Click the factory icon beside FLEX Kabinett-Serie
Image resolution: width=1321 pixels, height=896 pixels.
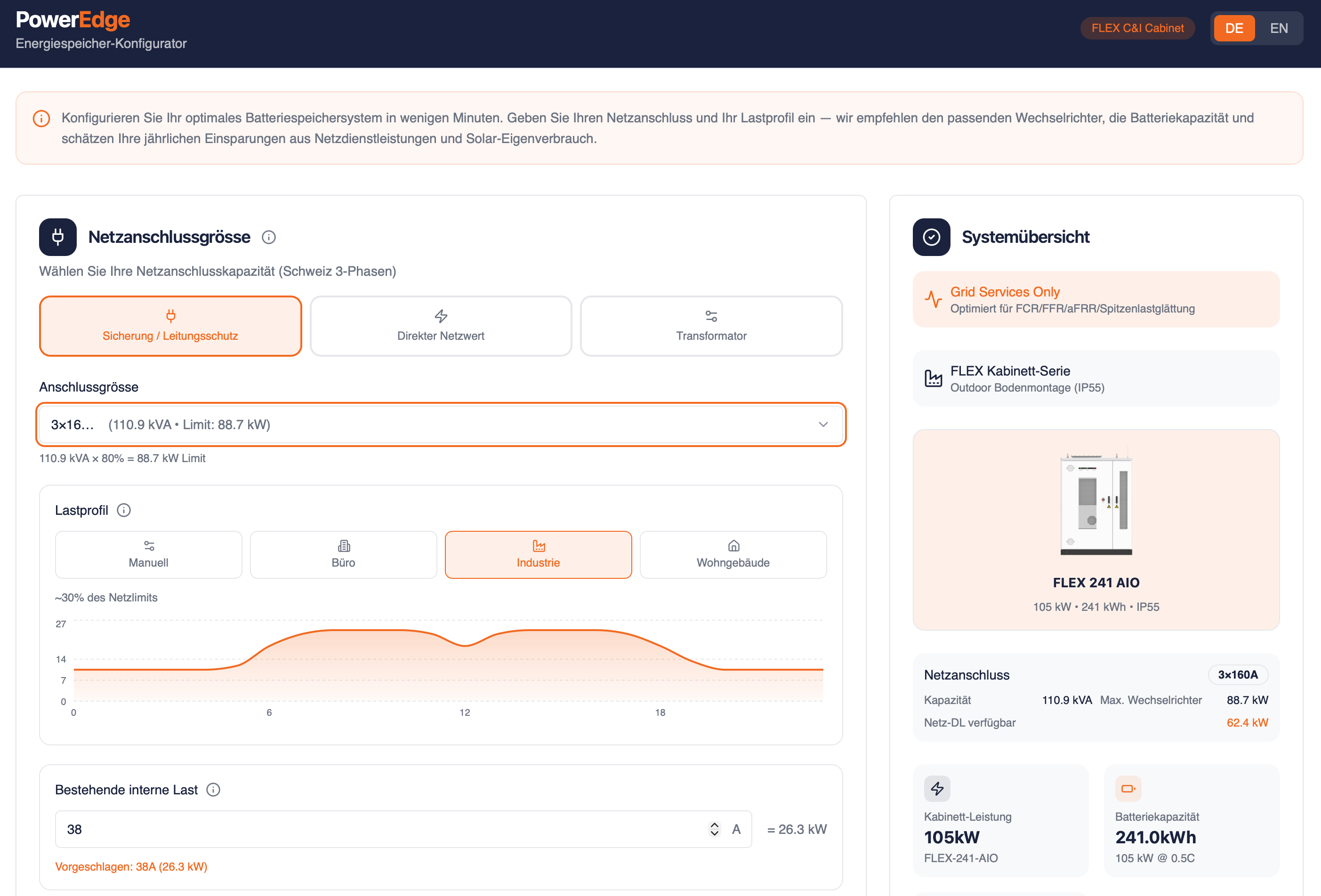point(933,378)
